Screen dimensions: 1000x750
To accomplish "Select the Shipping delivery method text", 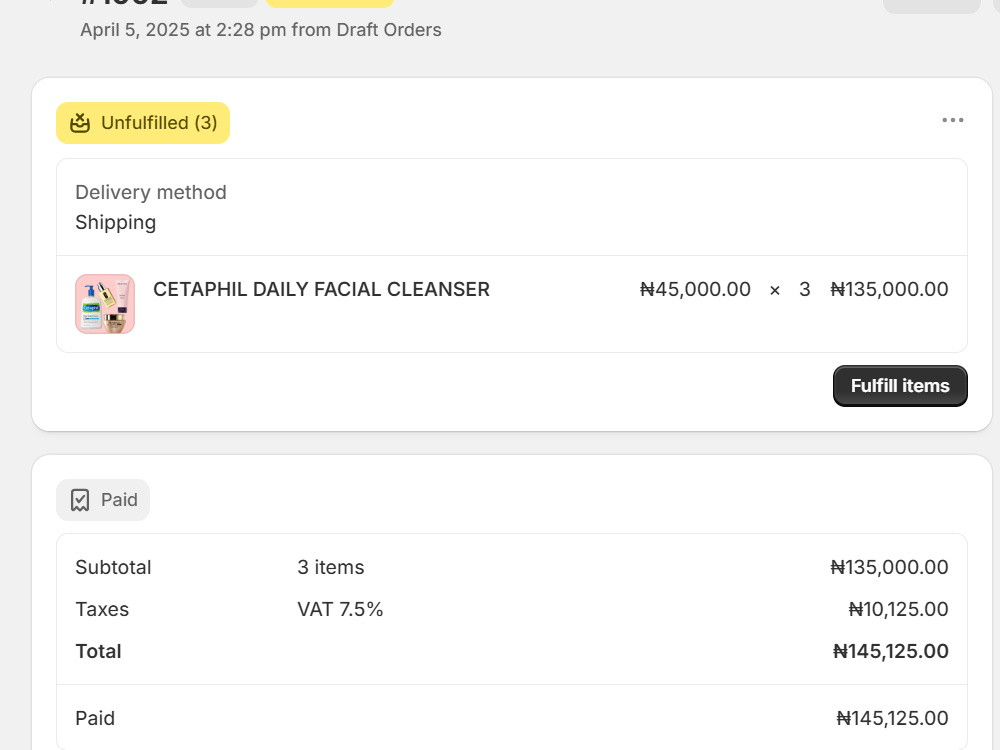I will [x=115, y=223].
